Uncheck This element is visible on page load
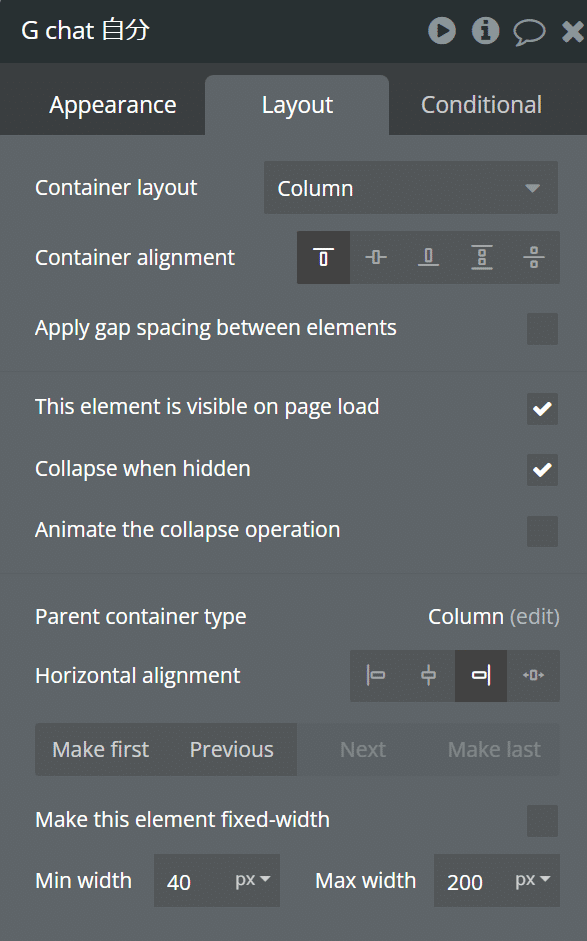Screen dimensions: 587x941 click(x=543, y=409)
